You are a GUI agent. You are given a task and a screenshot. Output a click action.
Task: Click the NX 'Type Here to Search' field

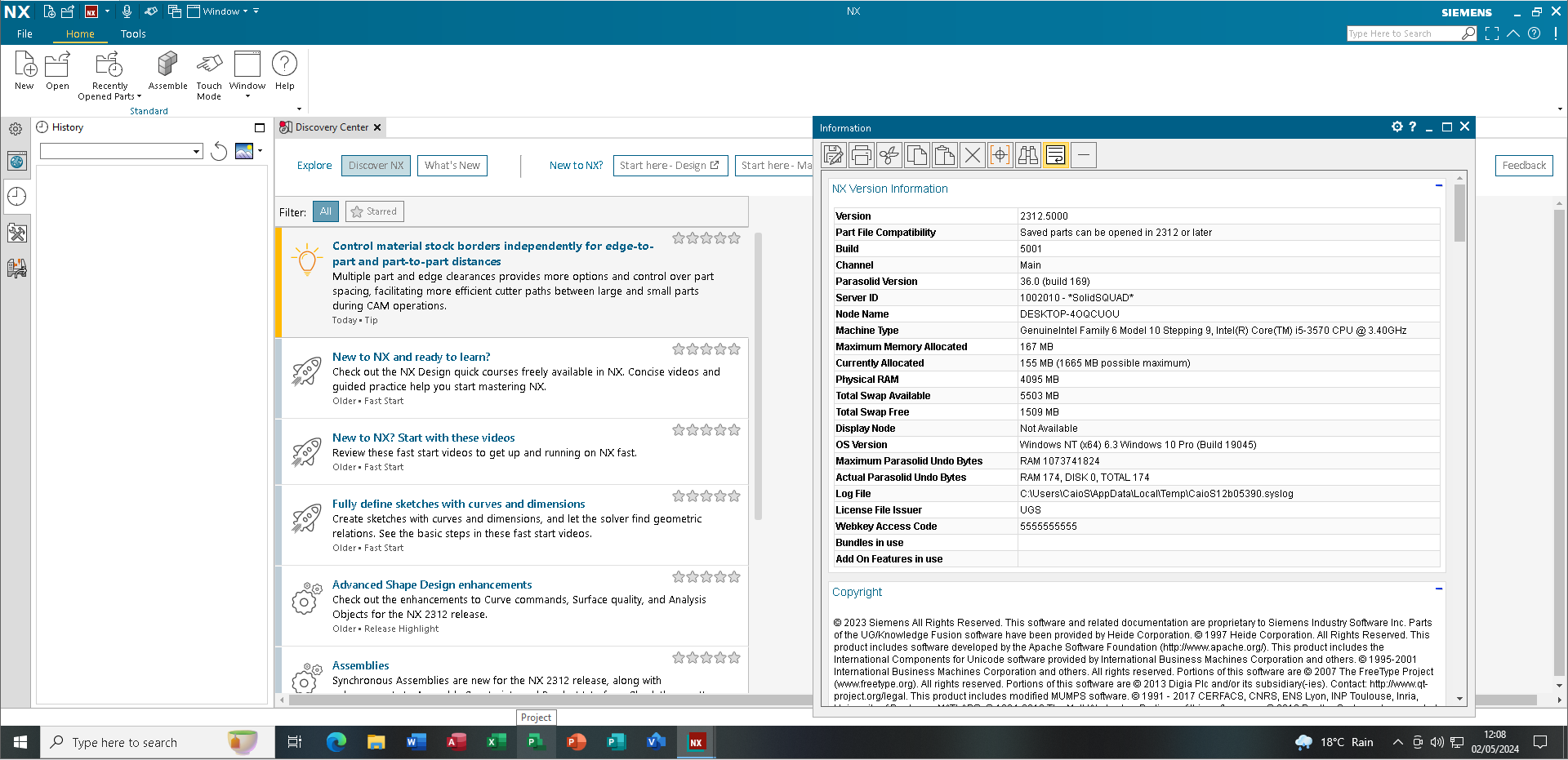tap(1403, 33)
